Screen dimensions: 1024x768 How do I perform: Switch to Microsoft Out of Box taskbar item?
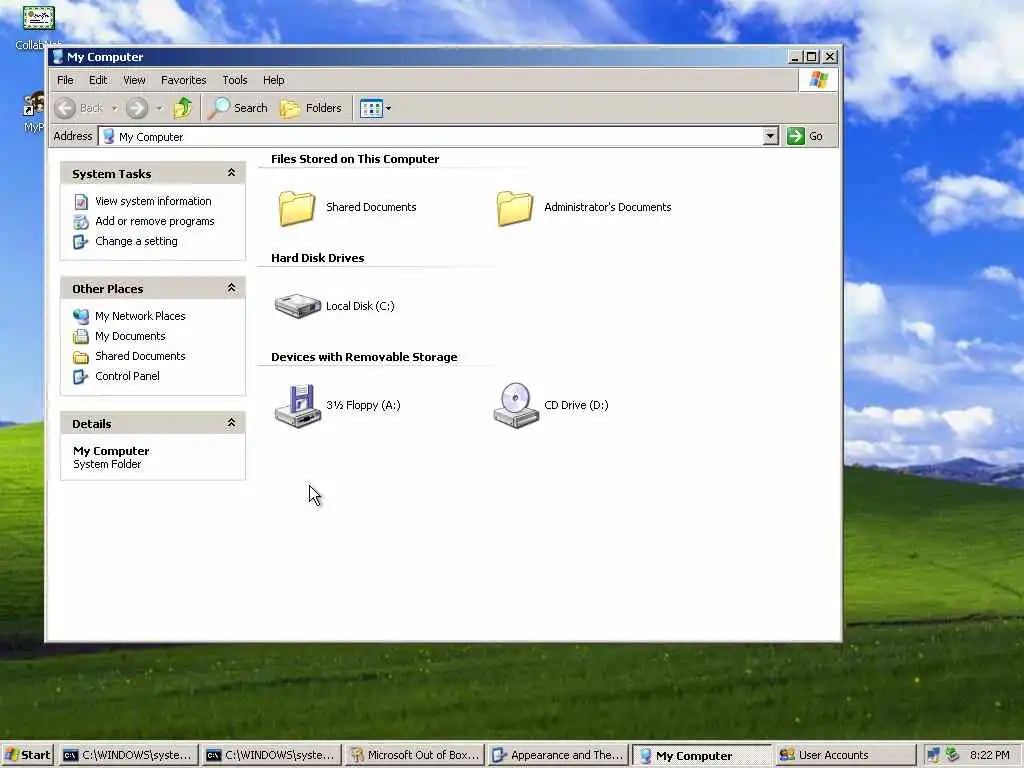pos(415,755)
